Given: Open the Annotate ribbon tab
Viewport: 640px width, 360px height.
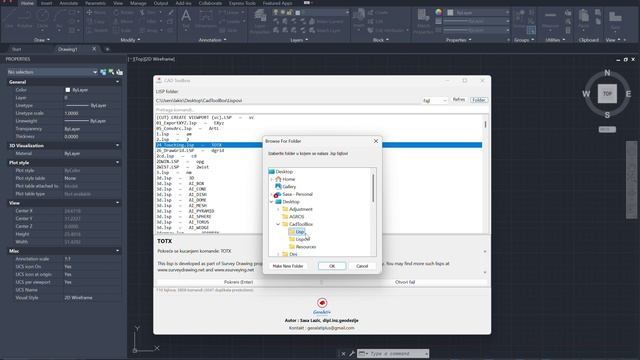Looking at the screenshot, I should [69, 3].
